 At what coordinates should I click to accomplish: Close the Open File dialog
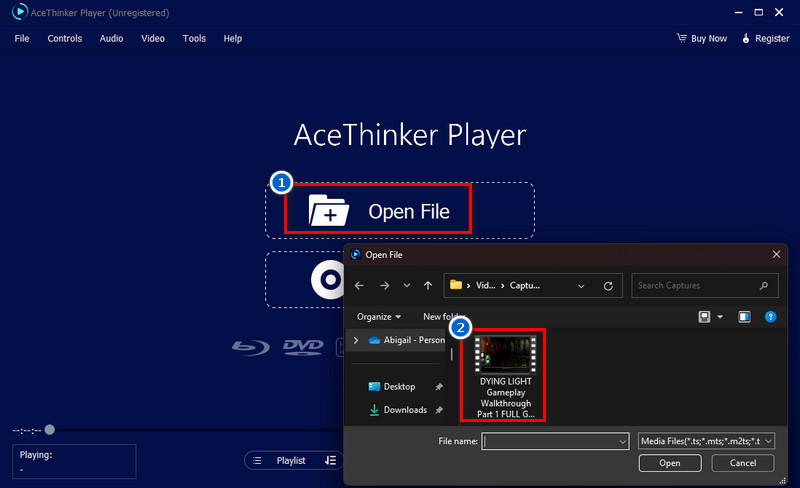pyautogui.click(x=776, y=254)
